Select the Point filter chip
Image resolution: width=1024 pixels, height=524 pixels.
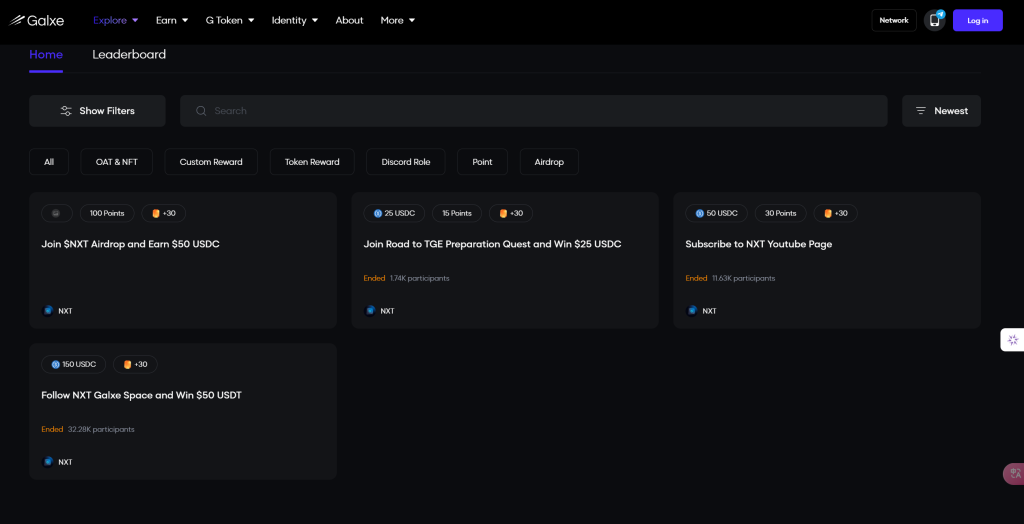point(482,162)
